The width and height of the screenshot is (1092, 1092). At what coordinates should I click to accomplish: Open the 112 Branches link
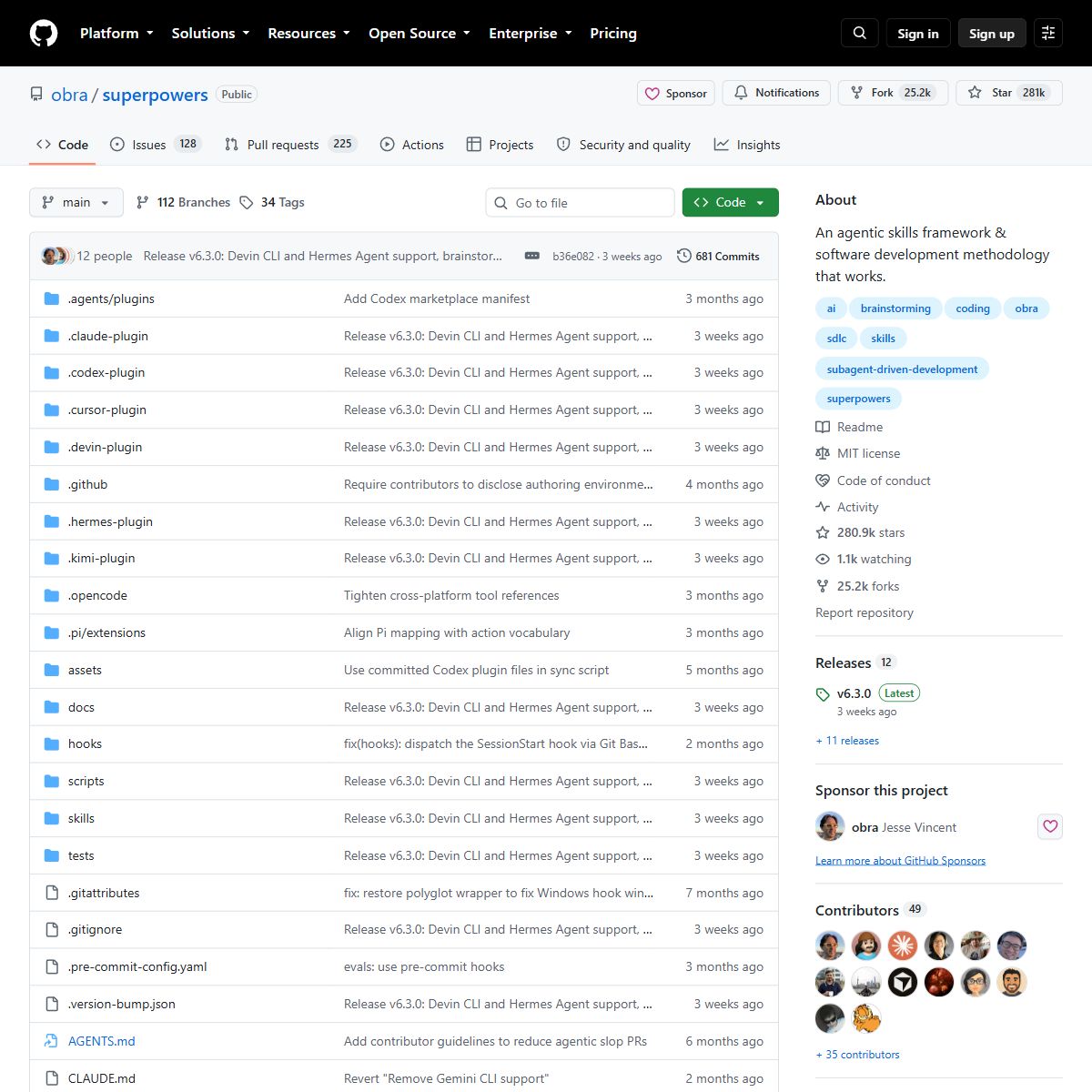point(183,202)
